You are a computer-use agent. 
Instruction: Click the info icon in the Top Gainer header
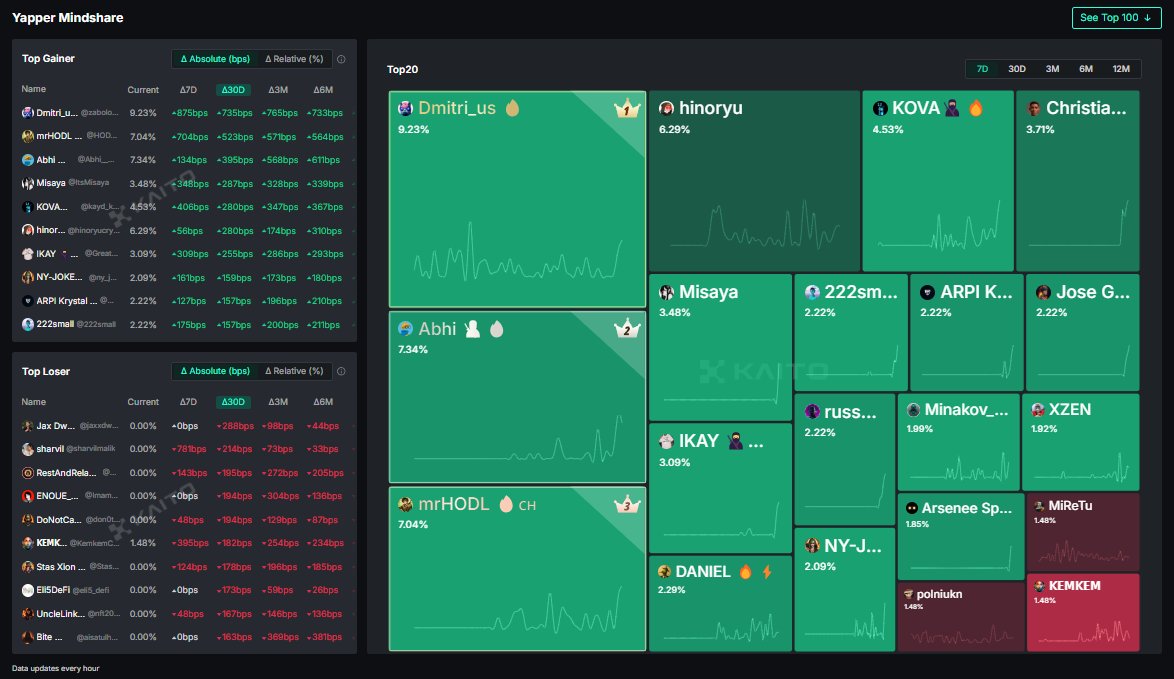[x=341, y=59]
